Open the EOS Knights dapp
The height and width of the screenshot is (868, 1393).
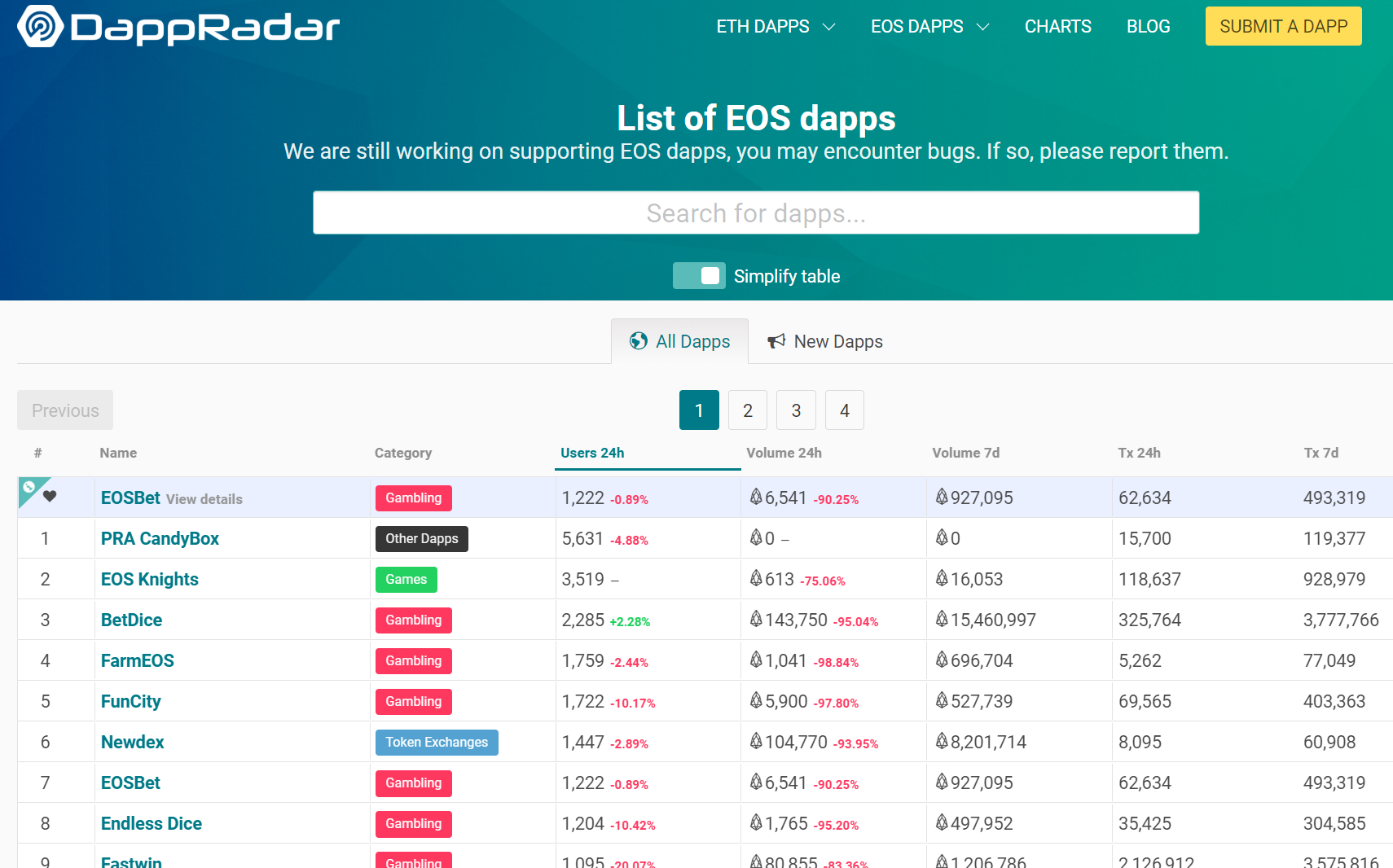[x=150, y=579]
